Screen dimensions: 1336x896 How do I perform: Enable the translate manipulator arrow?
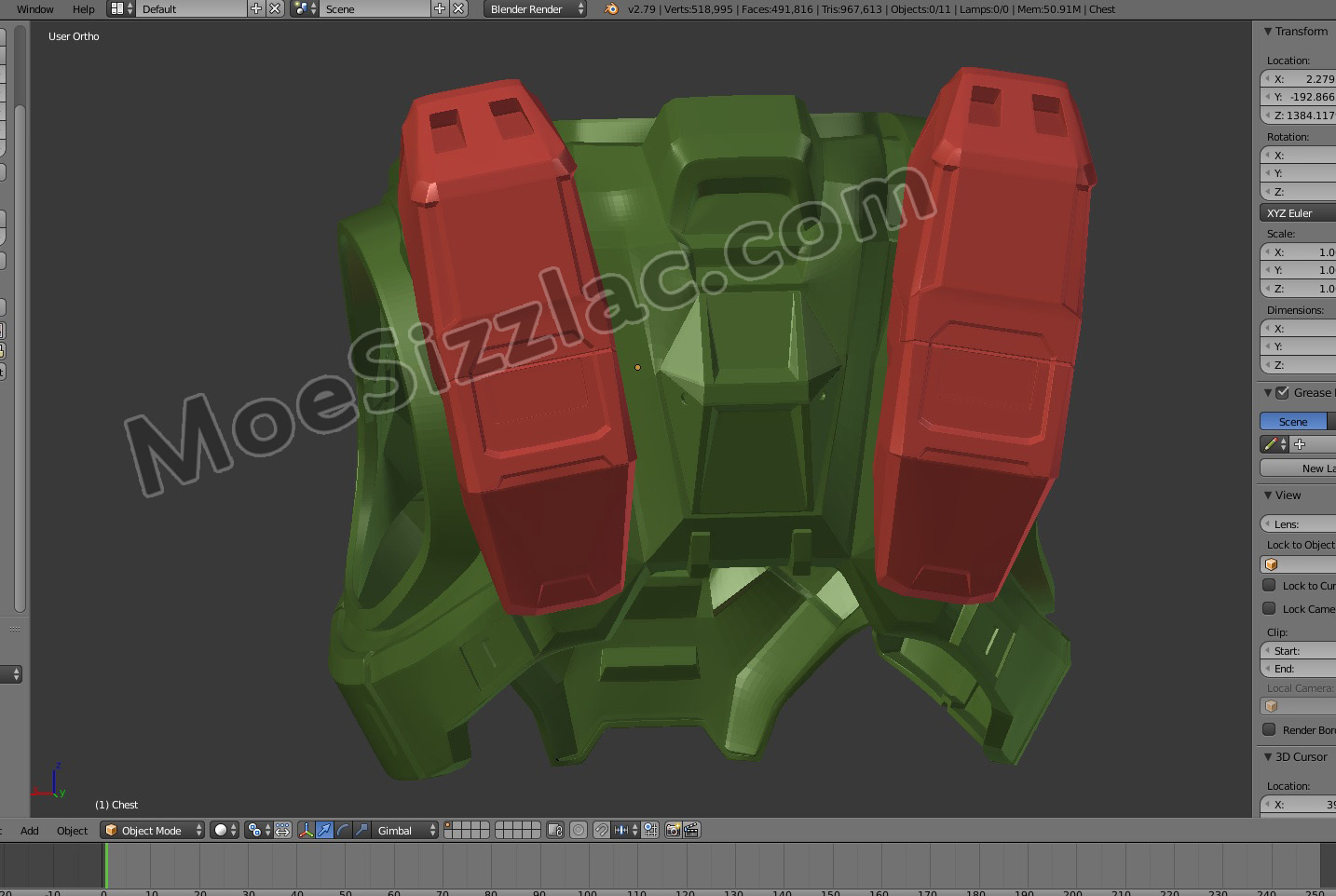pos(324,830)
